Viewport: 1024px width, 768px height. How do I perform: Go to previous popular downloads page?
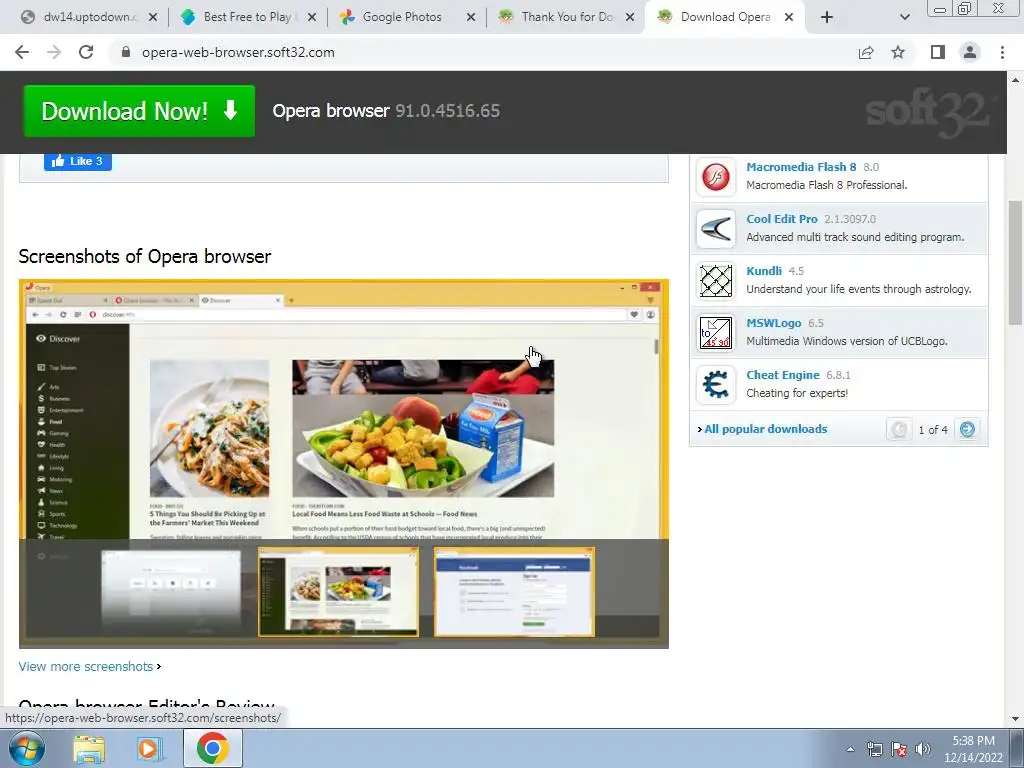tap(899, 429)
